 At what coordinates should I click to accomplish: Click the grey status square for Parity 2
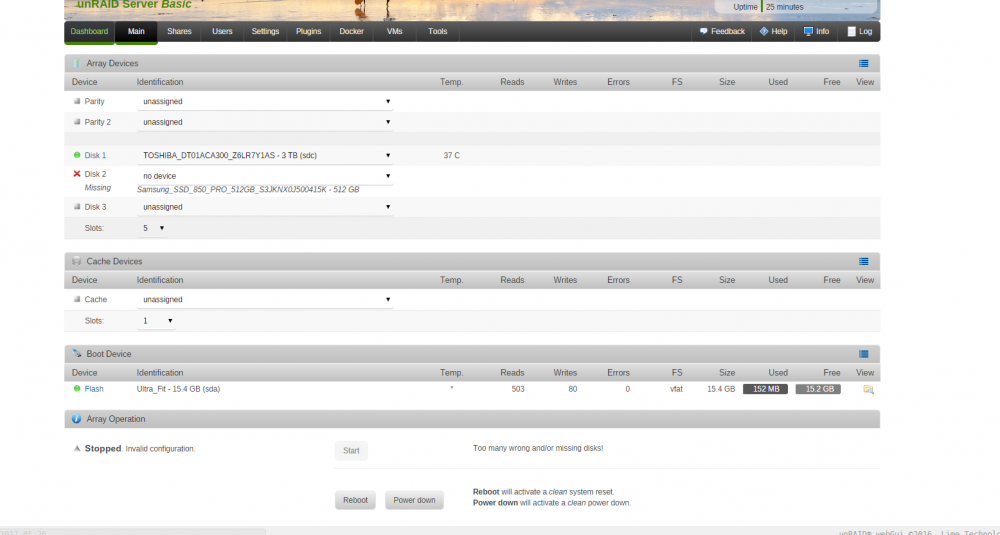tap(77, 122)
